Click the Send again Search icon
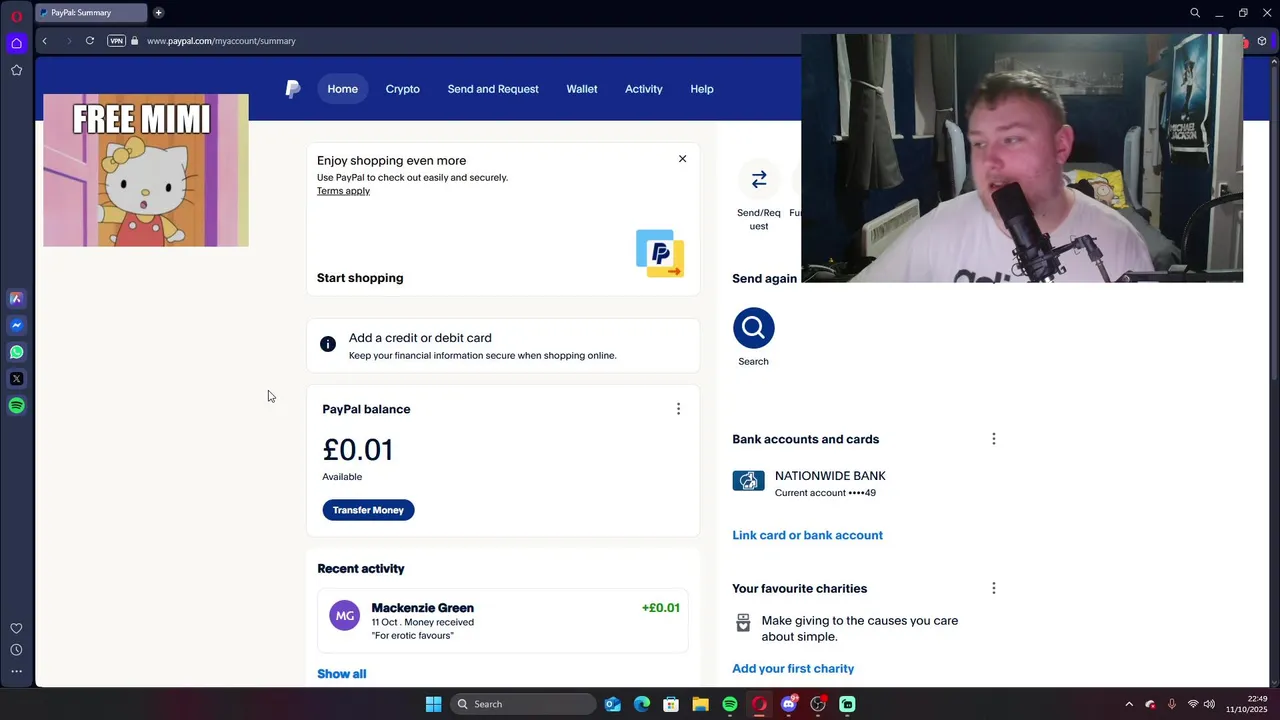Viewport: 1280px width, 720px height. click(753, 328)
